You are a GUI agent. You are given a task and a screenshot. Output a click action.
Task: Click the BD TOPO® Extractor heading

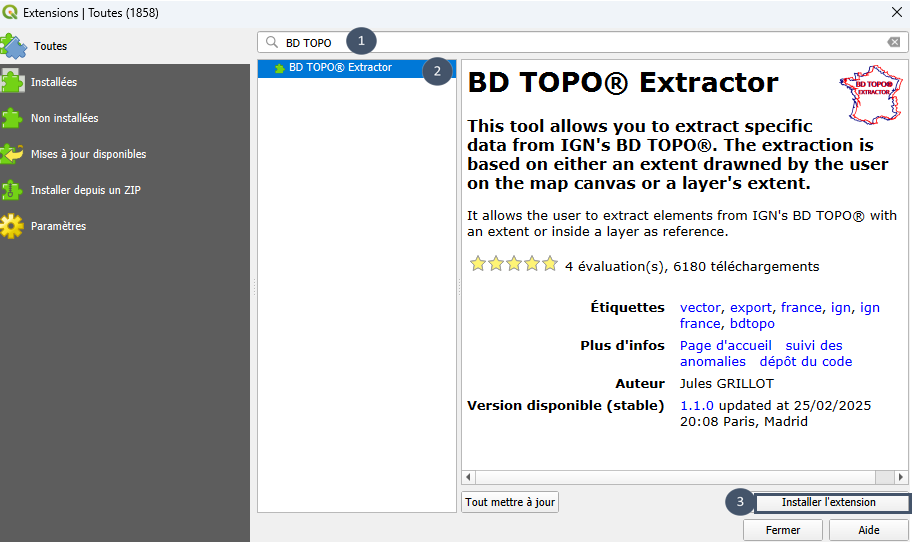[623, 83]
